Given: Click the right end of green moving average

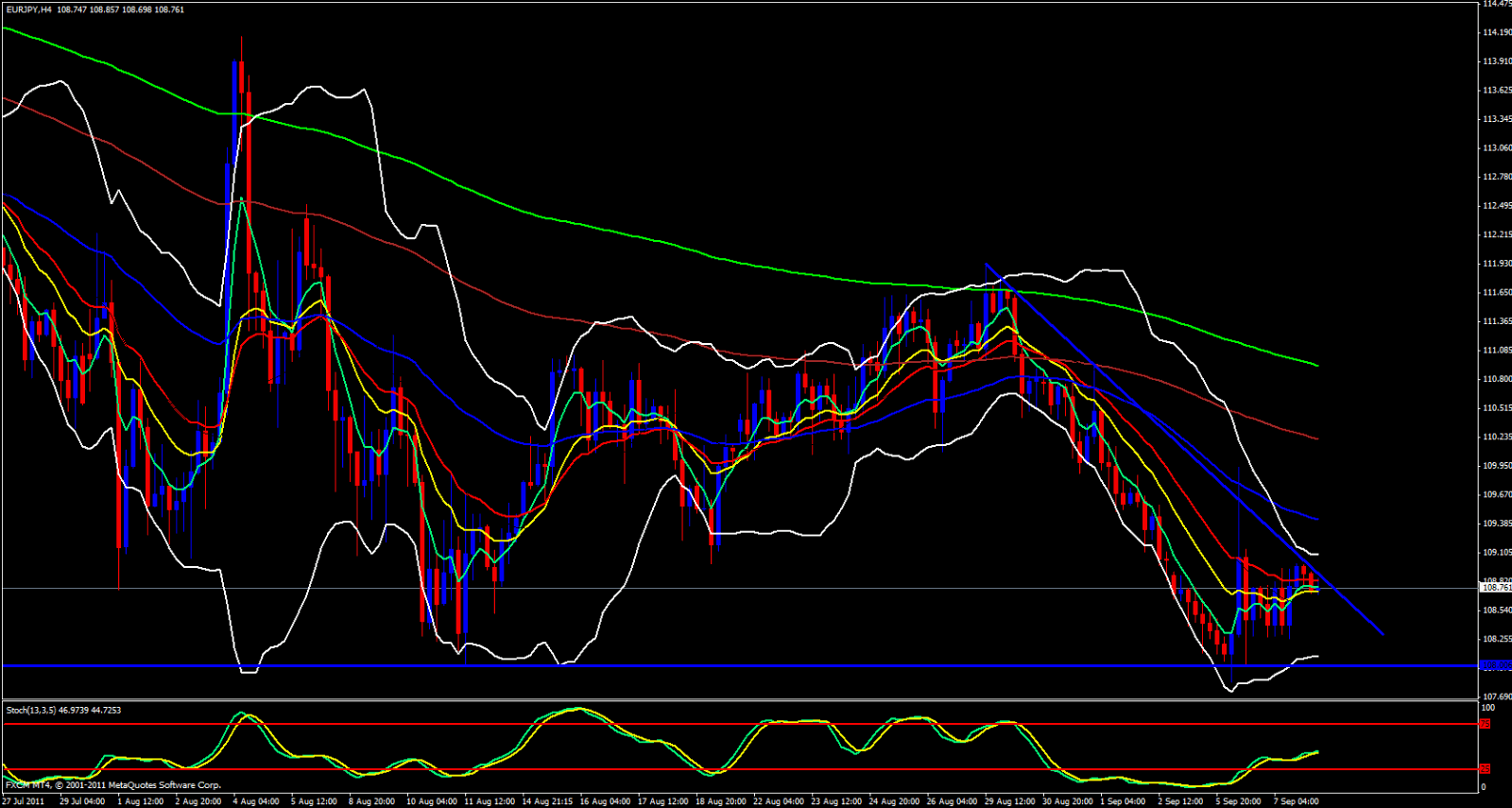Looking at the screenshot, I should [x=1316, y=365].
